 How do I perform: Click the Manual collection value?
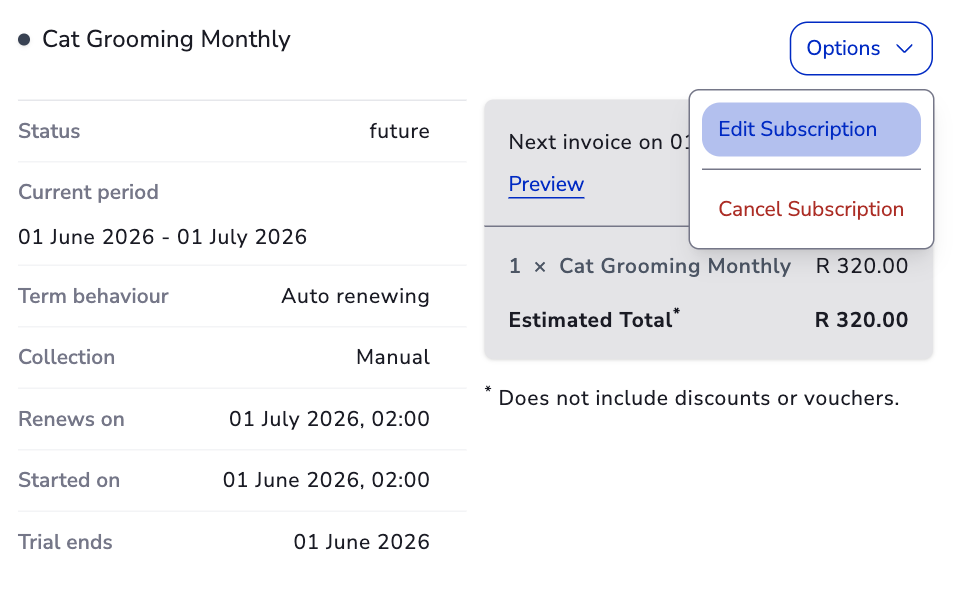click(392, 358)
